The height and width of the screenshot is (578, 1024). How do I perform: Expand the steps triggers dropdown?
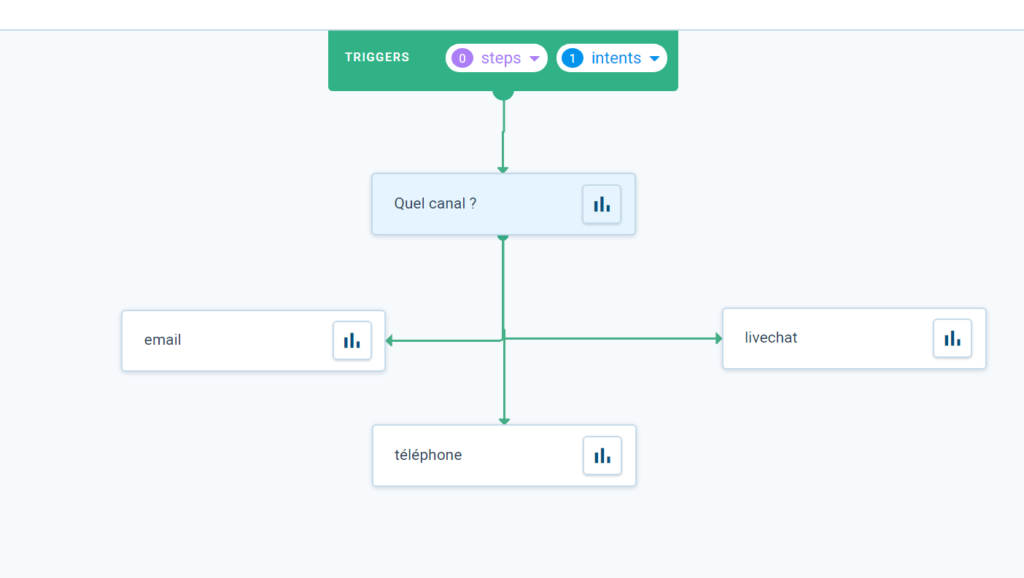pos(496,58)
